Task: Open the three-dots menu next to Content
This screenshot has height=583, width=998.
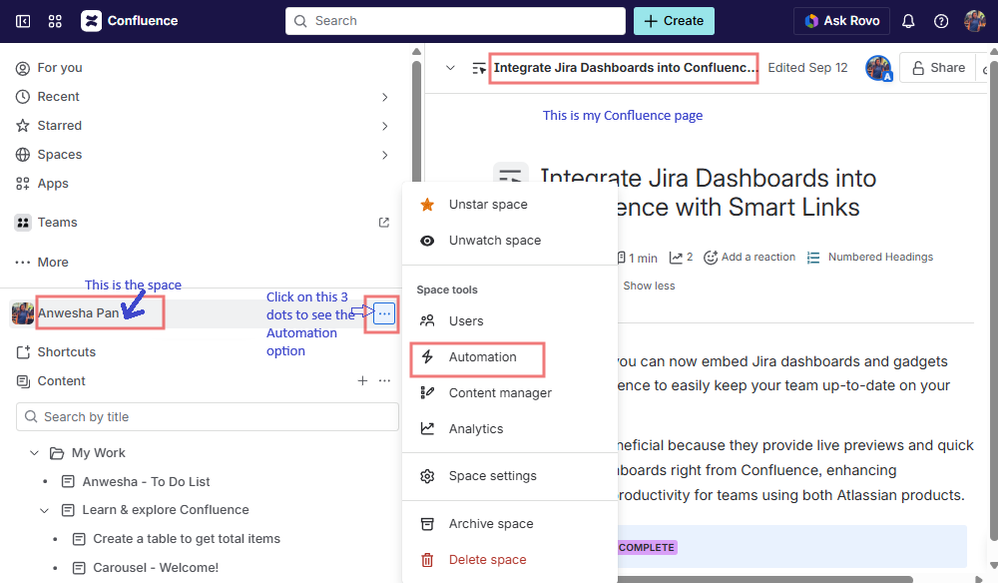Action: (x=384, y=381)
